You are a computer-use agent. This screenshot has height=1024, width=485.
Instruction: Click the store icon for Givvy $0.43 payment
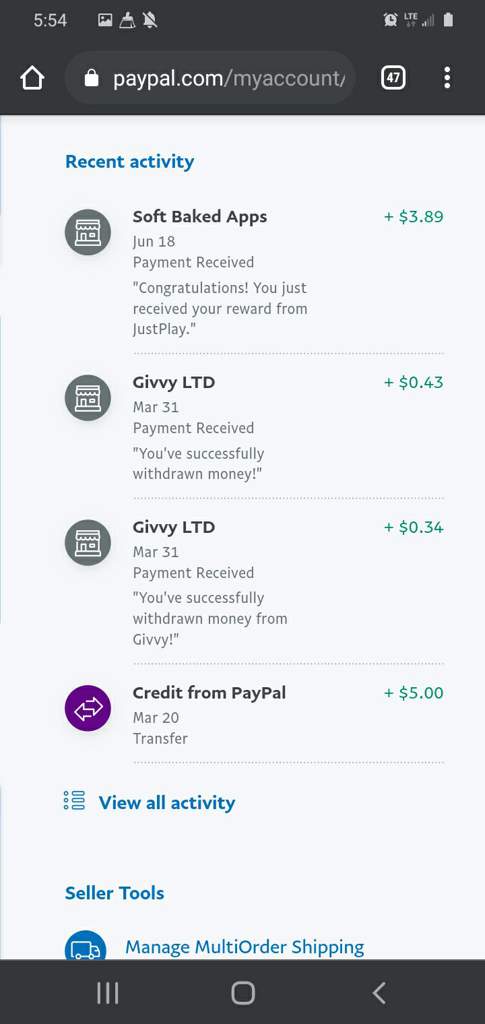(88, 398)
